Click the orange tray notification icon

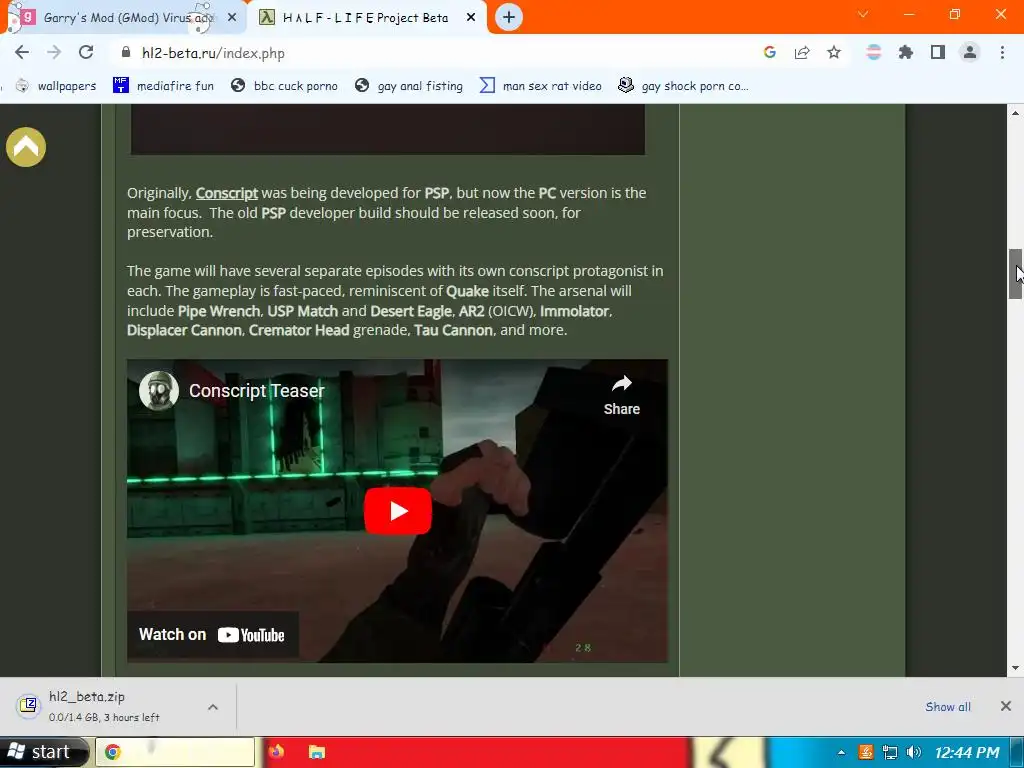pyautogui.click(x=866, y=752)
